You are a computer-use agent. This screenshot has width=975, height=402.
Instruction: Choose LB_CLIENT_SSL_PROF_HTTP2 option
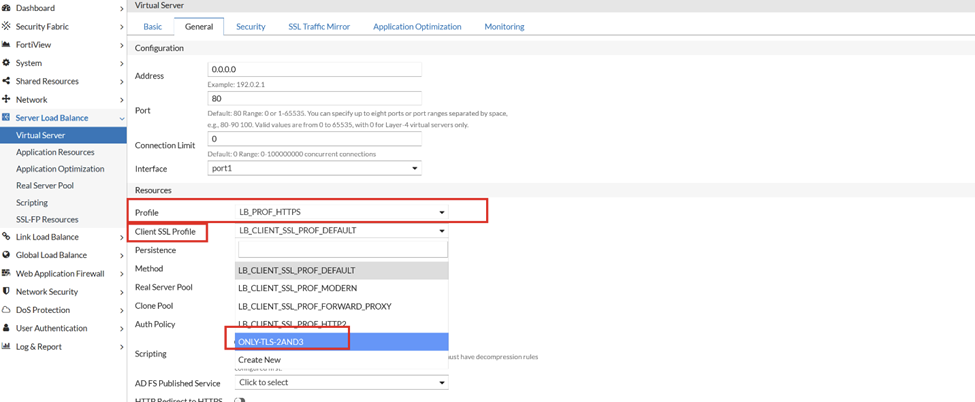341,324
